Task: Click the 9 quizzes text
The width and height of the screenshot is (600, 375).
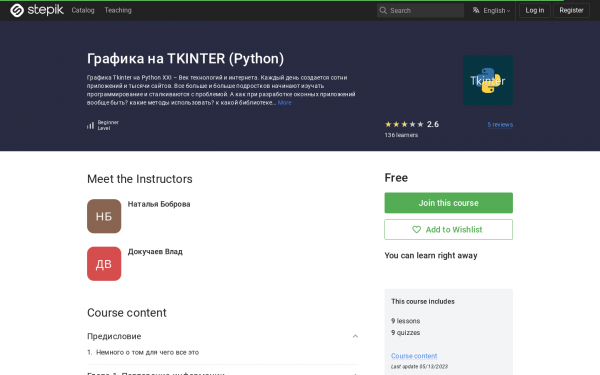Action: [x=406, y=333]
